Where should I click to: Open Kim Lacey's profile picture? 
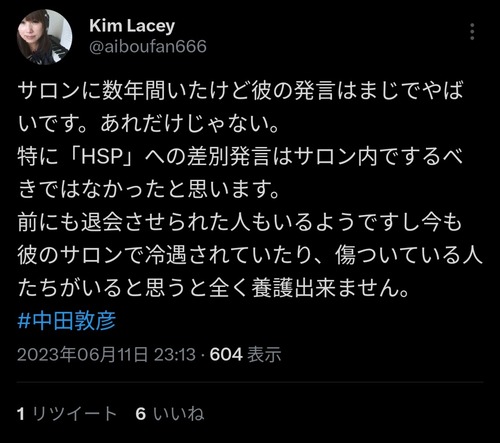coord(44,37)
